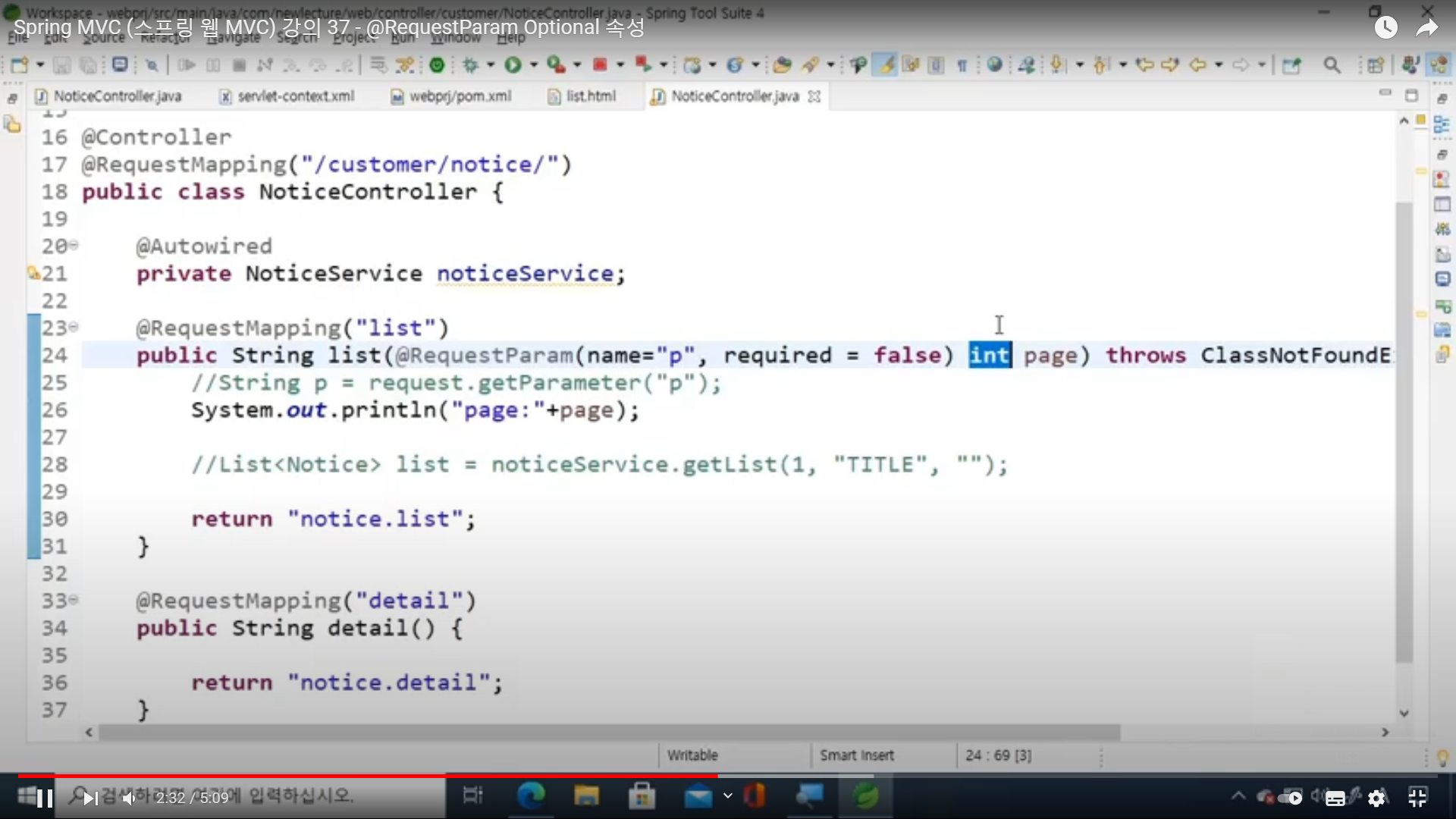Click the noticeService field name
This screenshot has width=1456, height=819.
coord(525,274)
